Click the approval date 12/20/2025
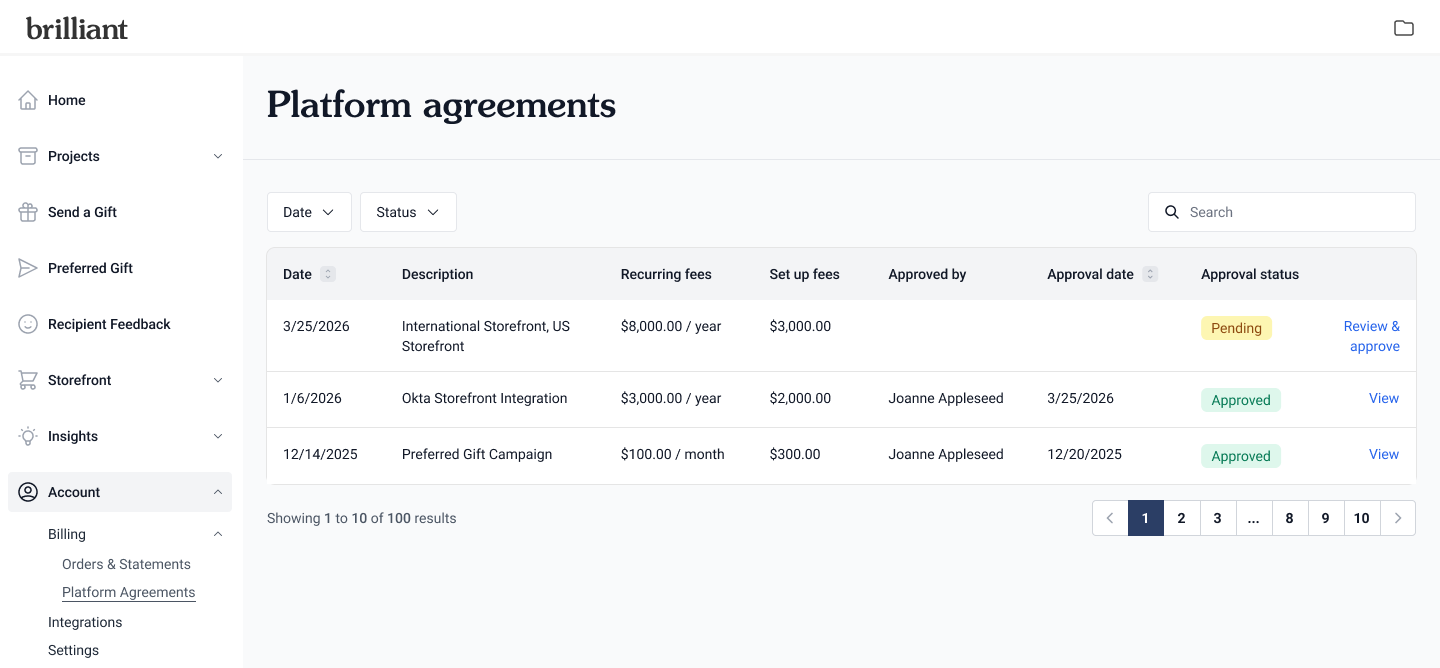The width and height of the screenshot is (1440, 668). coord(1085,454)
